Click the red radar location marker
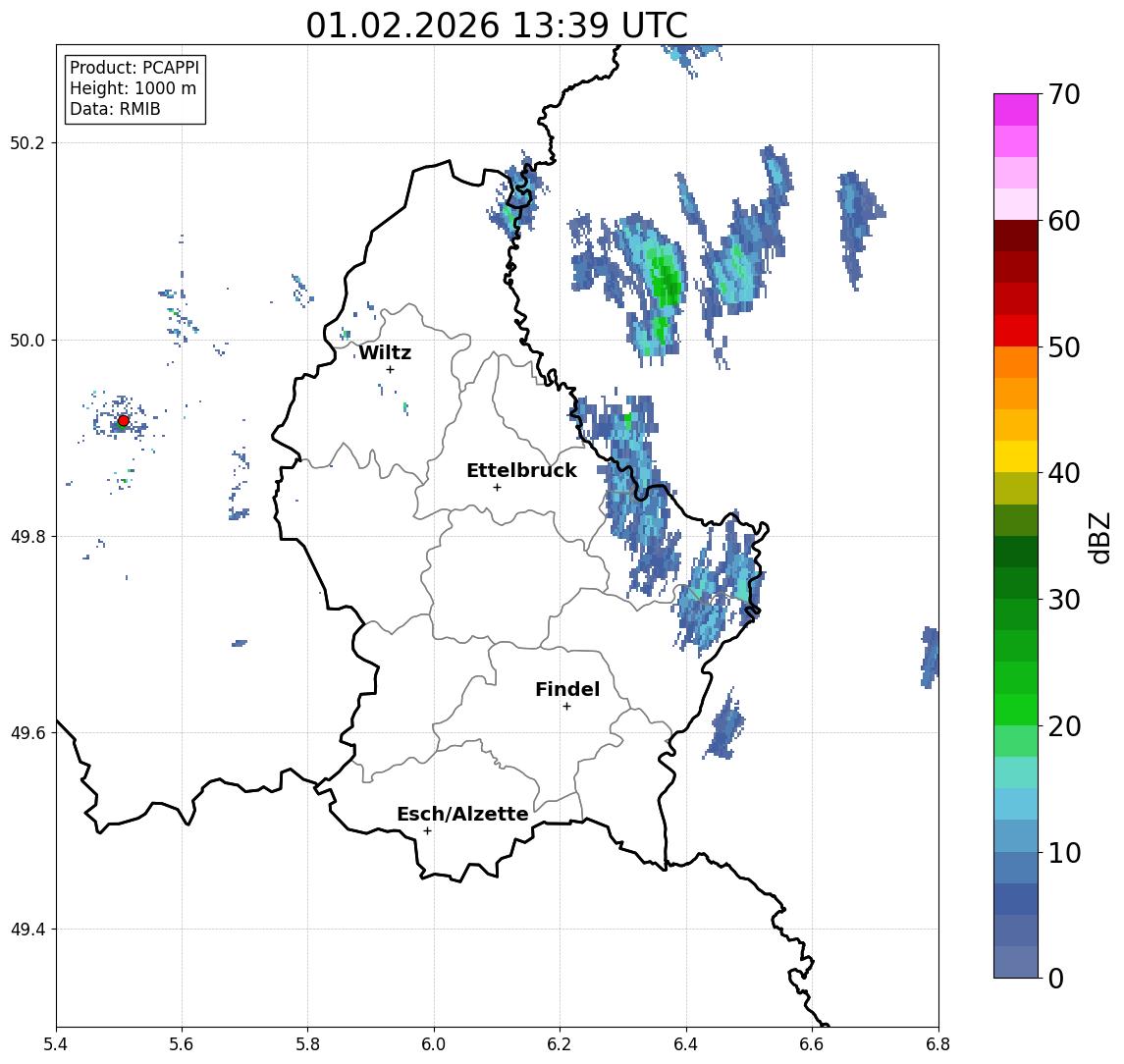 (124, 421)
